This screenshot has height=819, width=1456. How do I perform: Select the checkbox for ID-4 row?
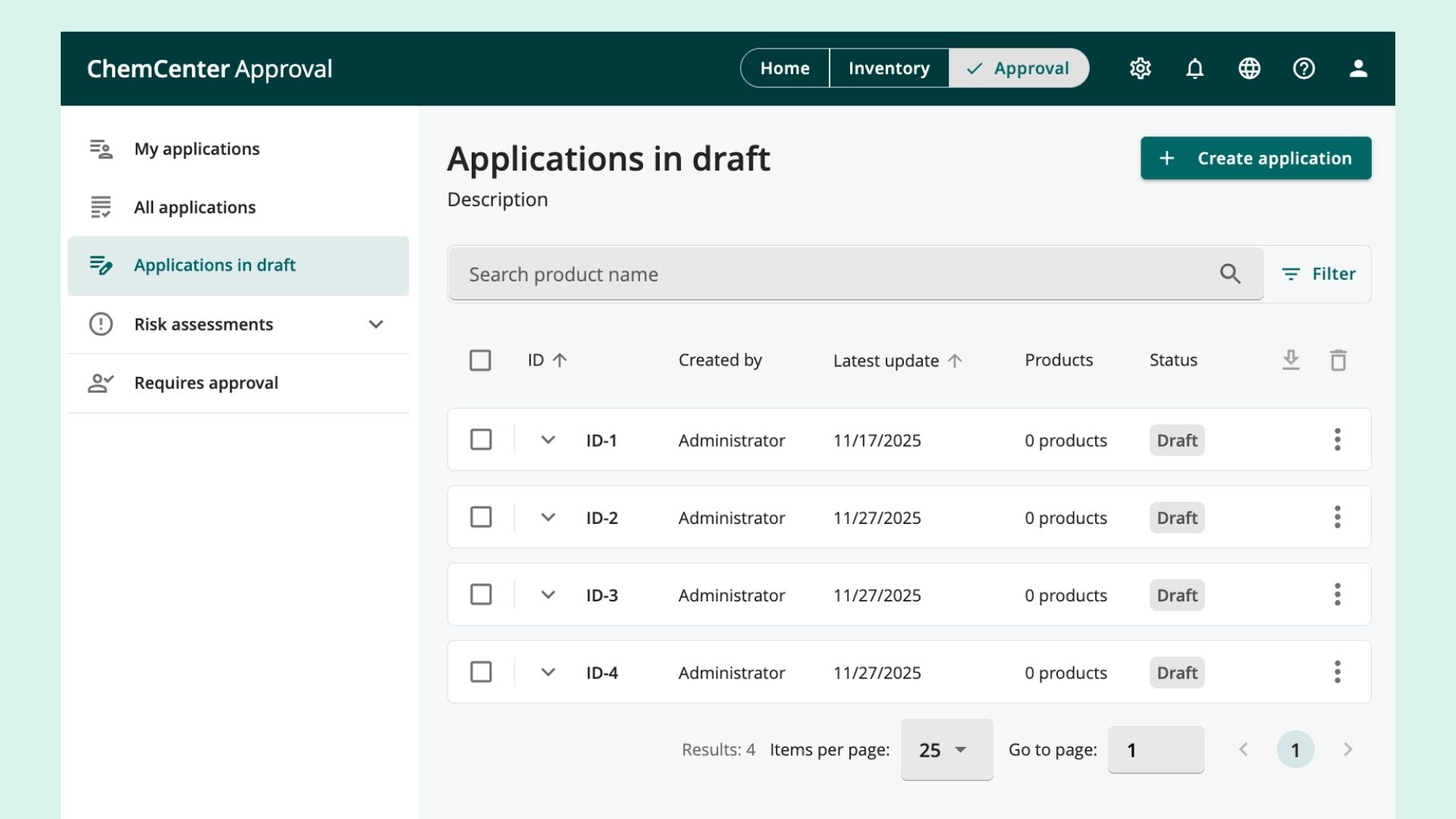pos(481,672)
